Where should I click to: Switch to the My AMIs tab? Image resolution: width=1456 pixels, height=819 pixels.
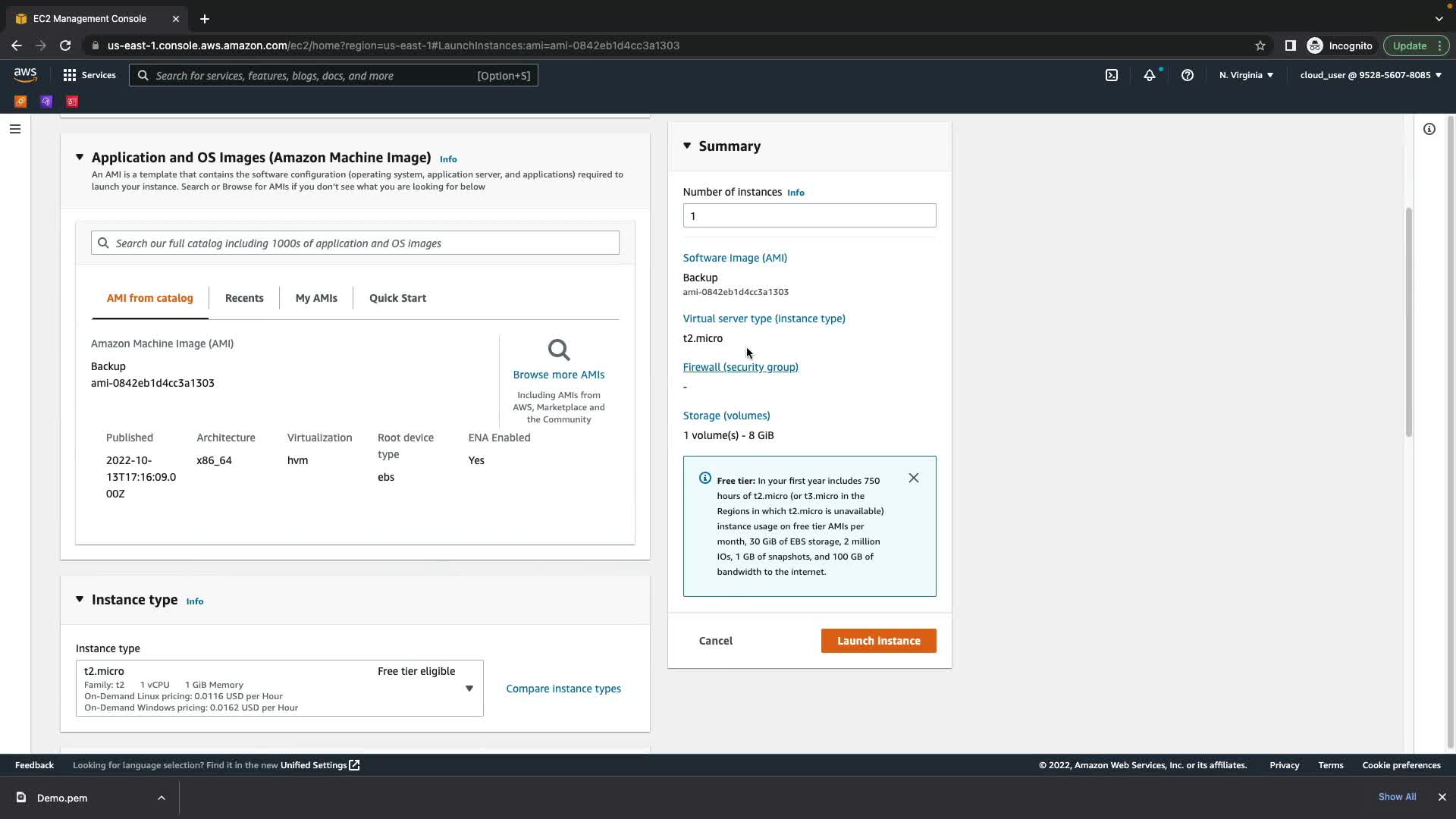[316, 298]
